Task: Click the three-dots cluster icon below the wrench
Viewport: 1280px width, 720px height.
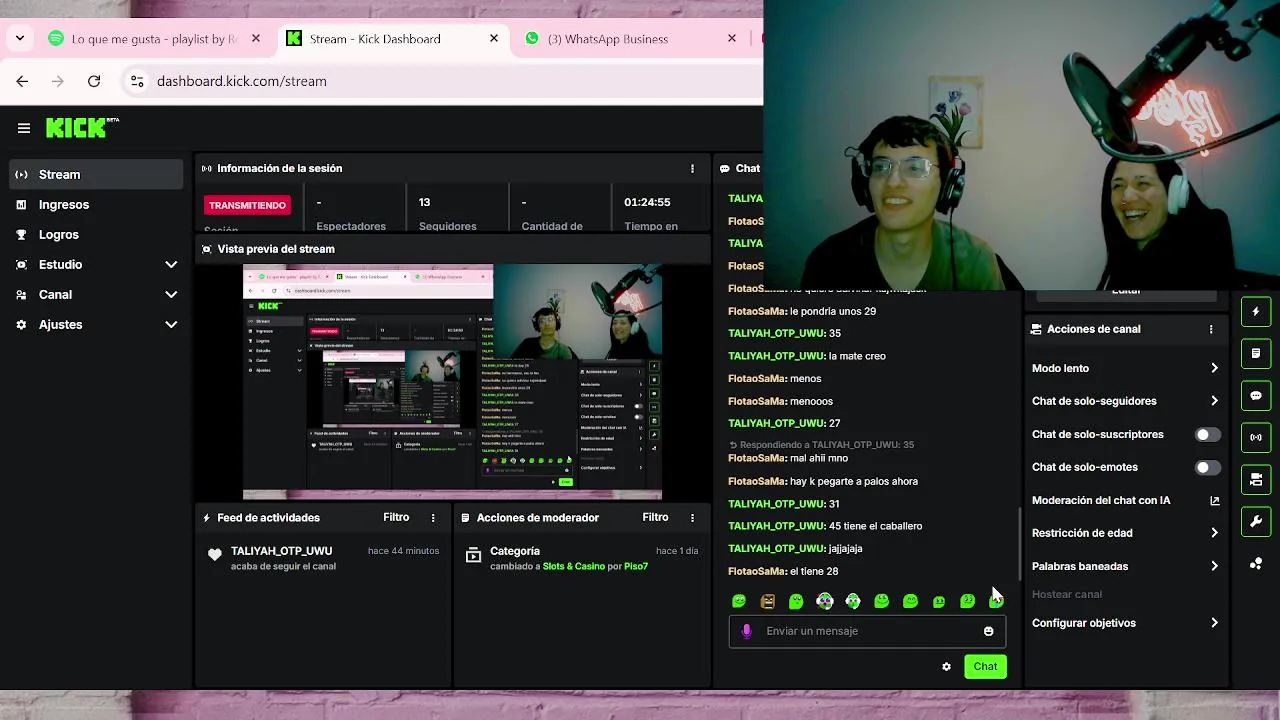Action: 1256,564
